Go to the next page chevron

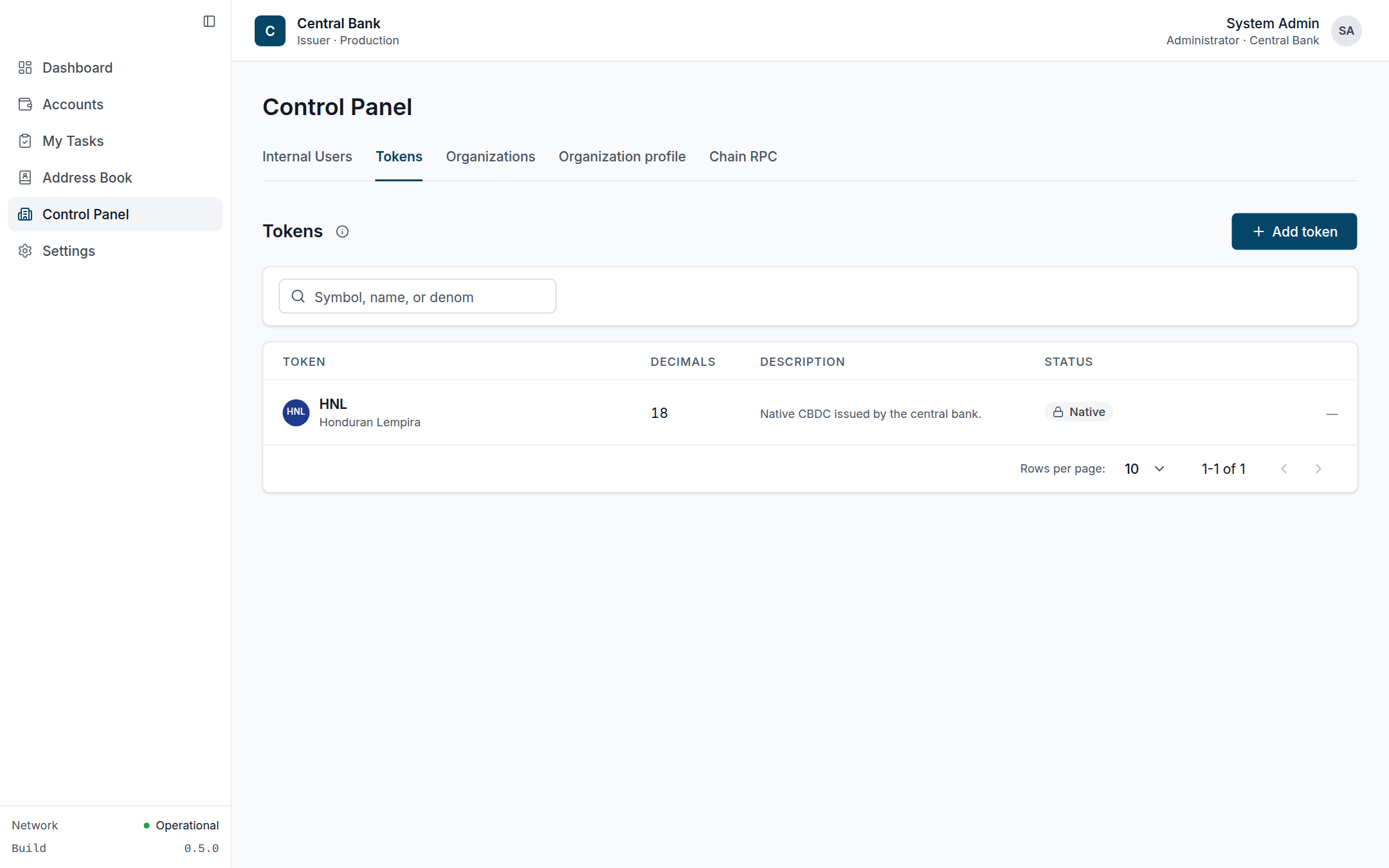tap(1318, 469)
